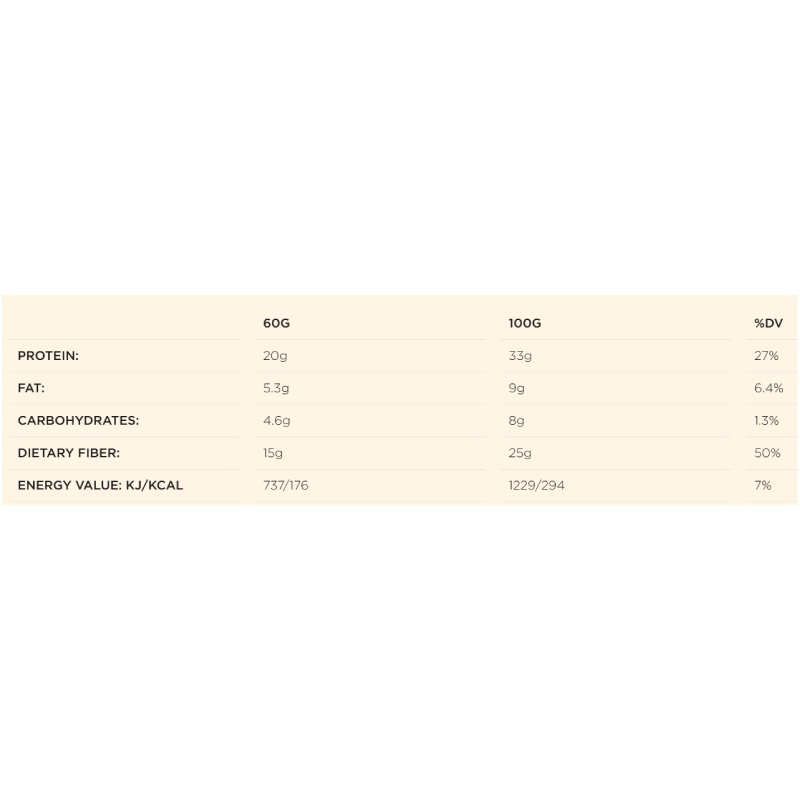Click the 60G column header
The width and height of the screenshot is (800, 800).
(276, 324)
